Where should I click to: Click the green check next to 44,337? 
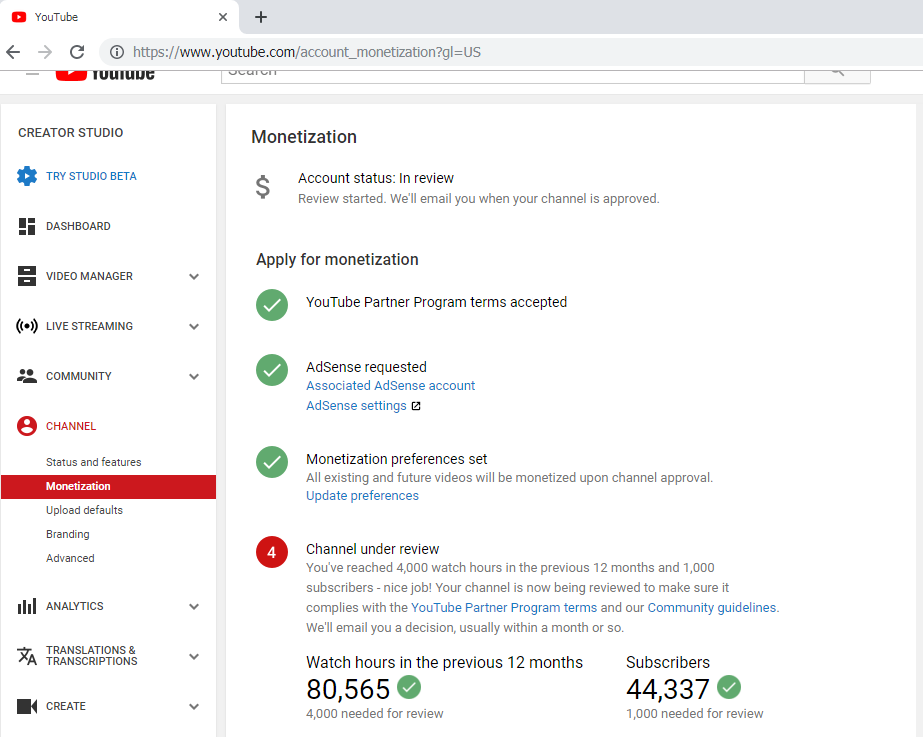(729, 687)
